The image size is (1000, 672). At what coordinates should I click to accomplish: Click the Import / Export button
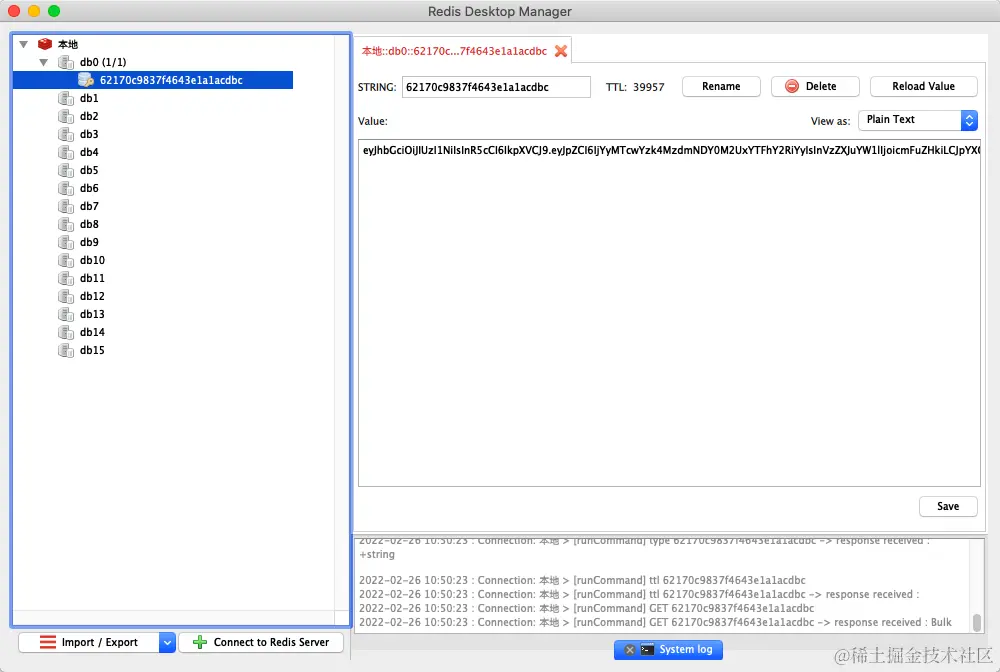click(89, 642)
